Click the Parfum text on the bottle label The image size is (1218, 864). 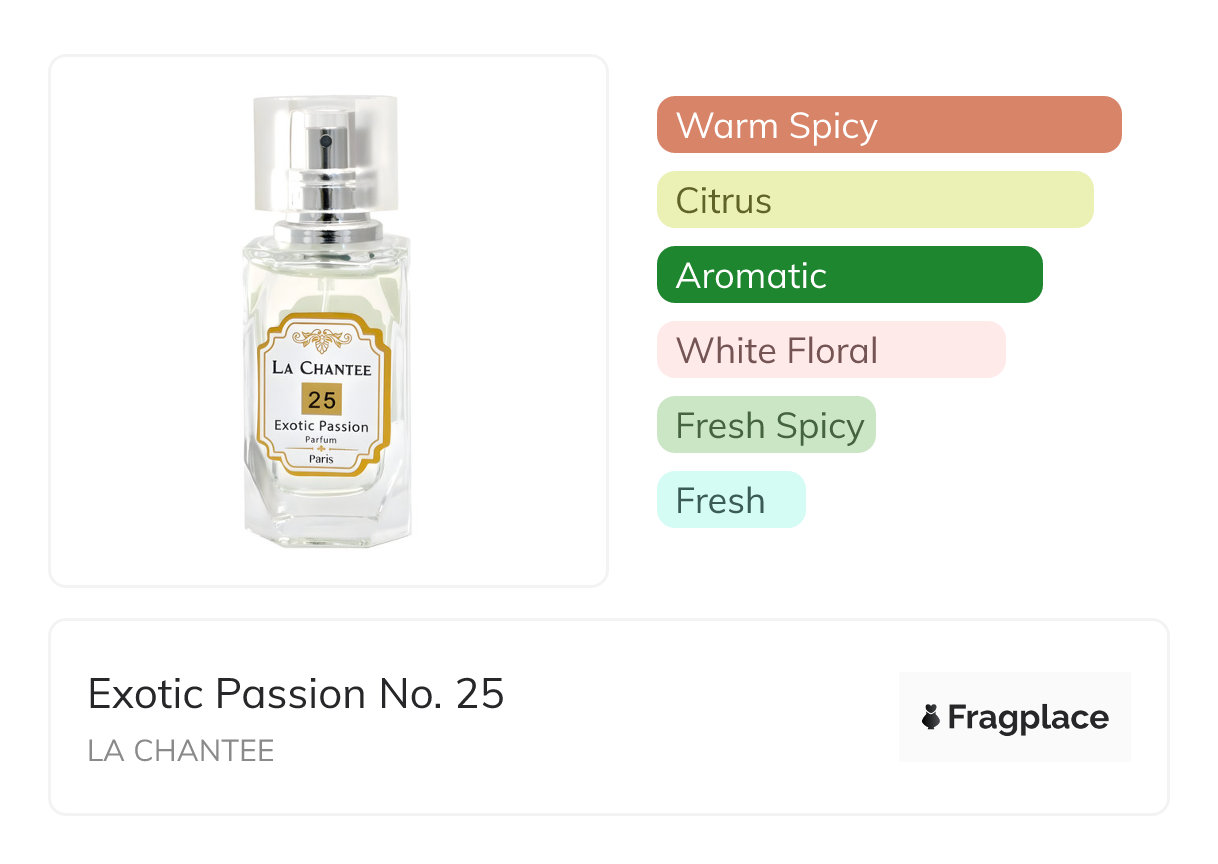coord(322,440)
